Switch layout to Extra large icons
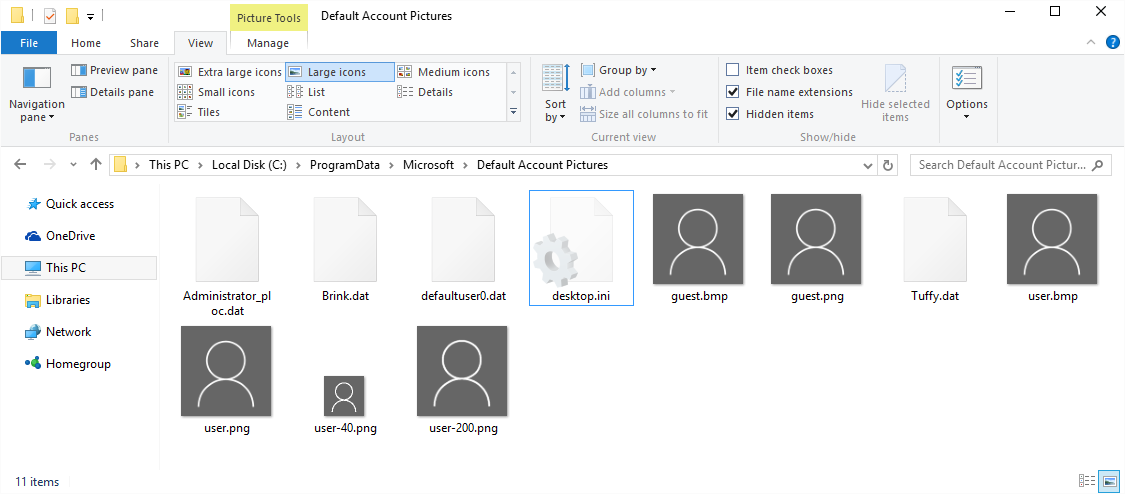 coord(230,72)
